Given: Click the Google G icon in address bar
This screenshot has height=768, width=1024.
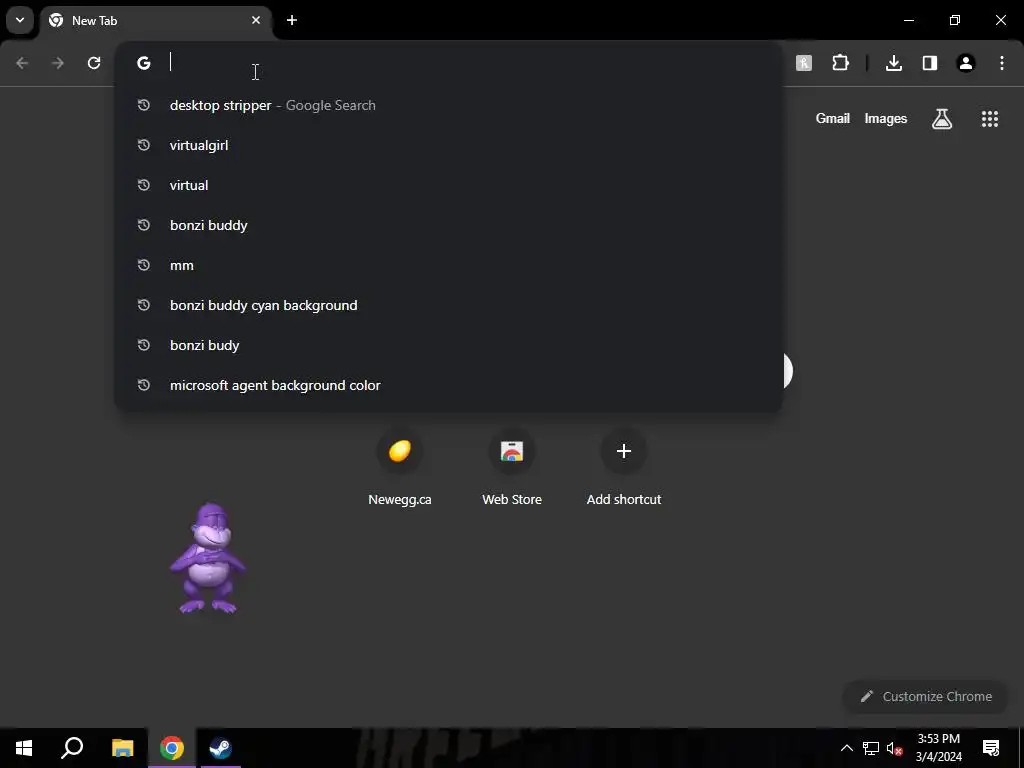Looking at the screenshot, I should coord(144,63).
